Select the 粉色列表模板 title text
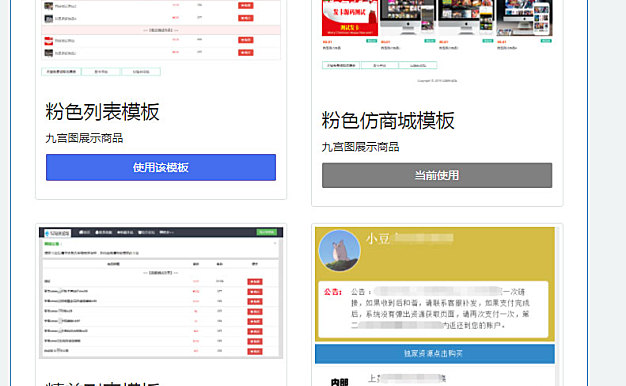 pyautogui.click(x=102, y=112)
